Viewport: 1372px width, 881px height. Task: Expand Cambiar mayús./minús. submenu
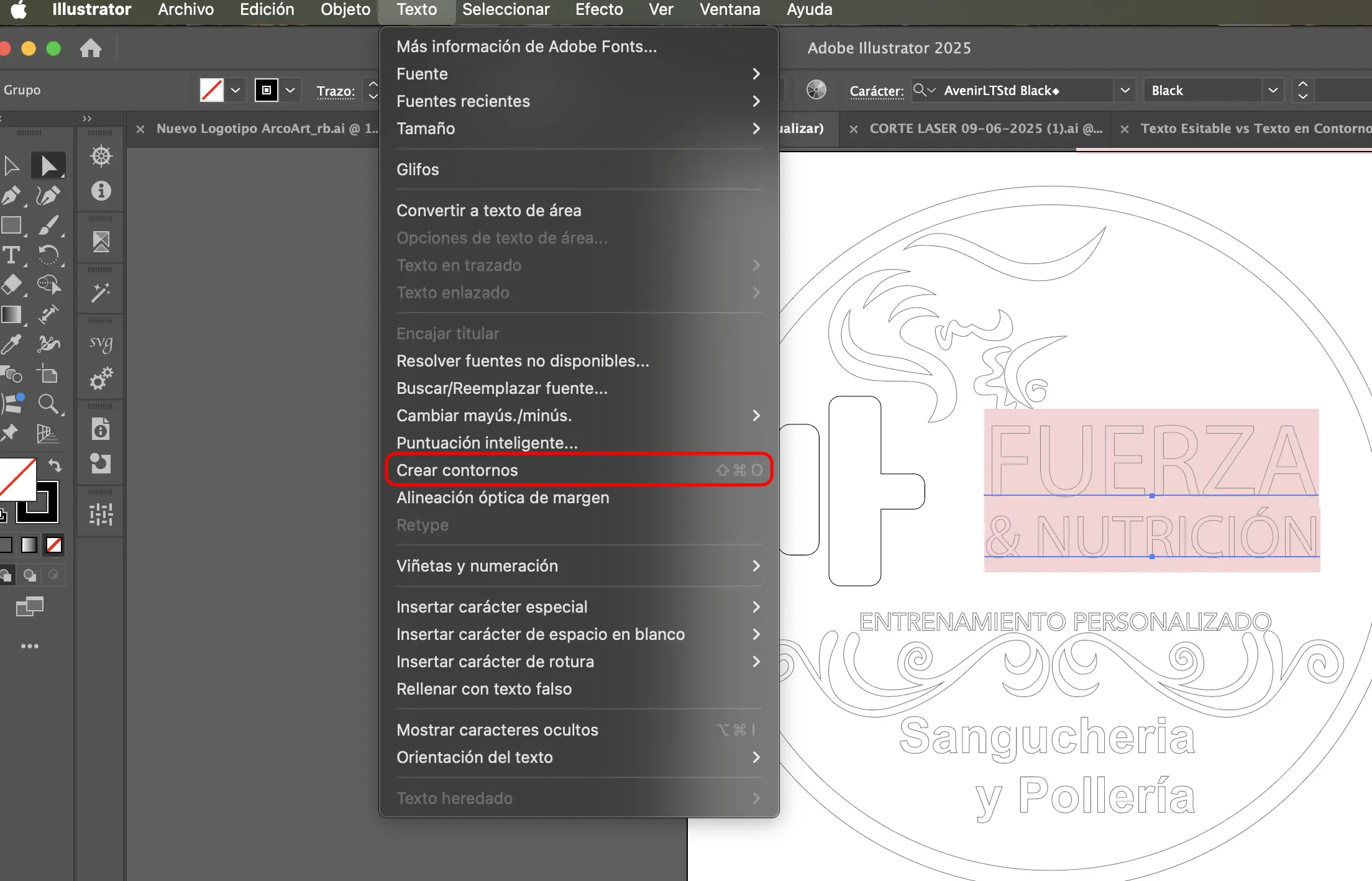point(579,416)
